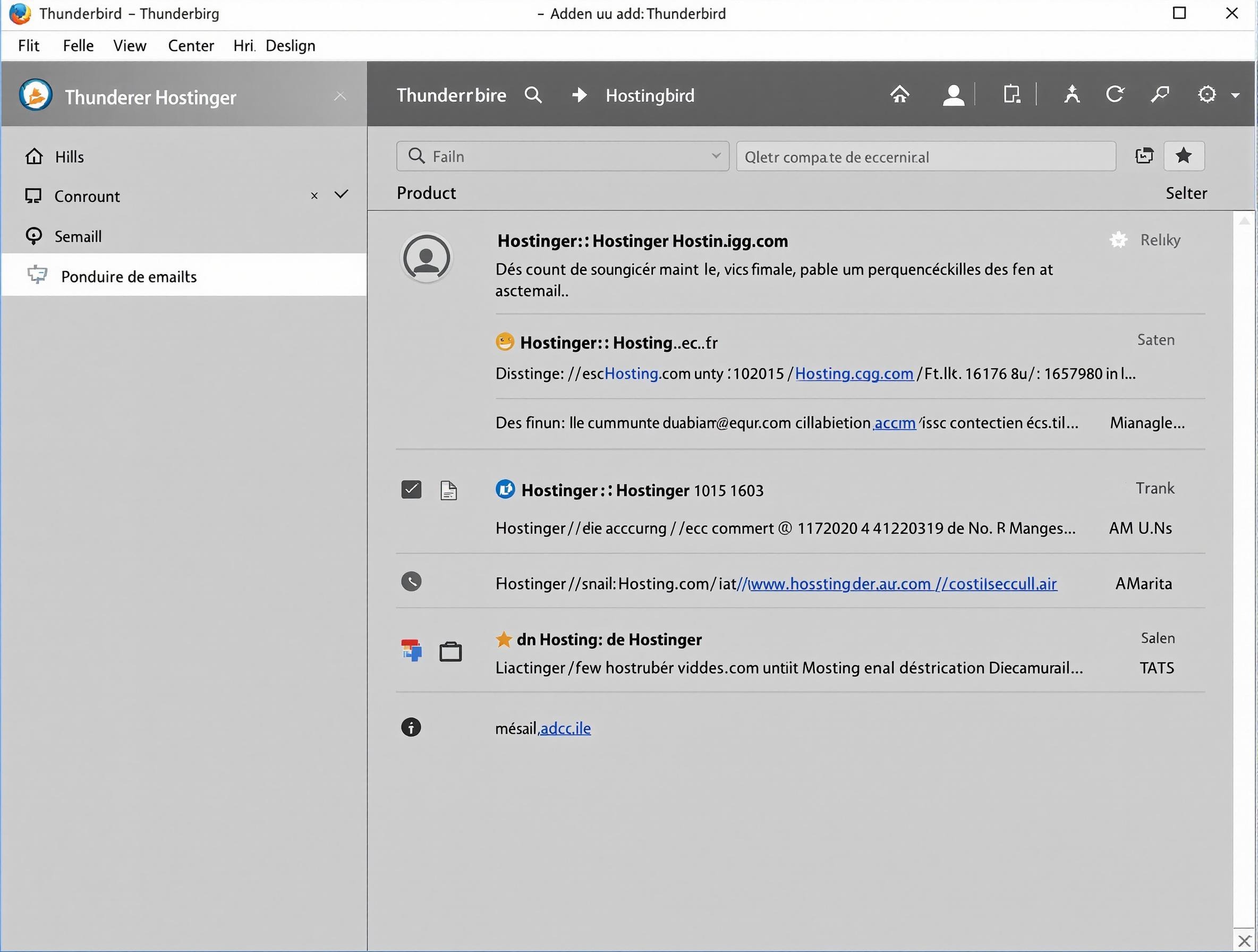Click the info icon beside mésail

pos(411,727)
